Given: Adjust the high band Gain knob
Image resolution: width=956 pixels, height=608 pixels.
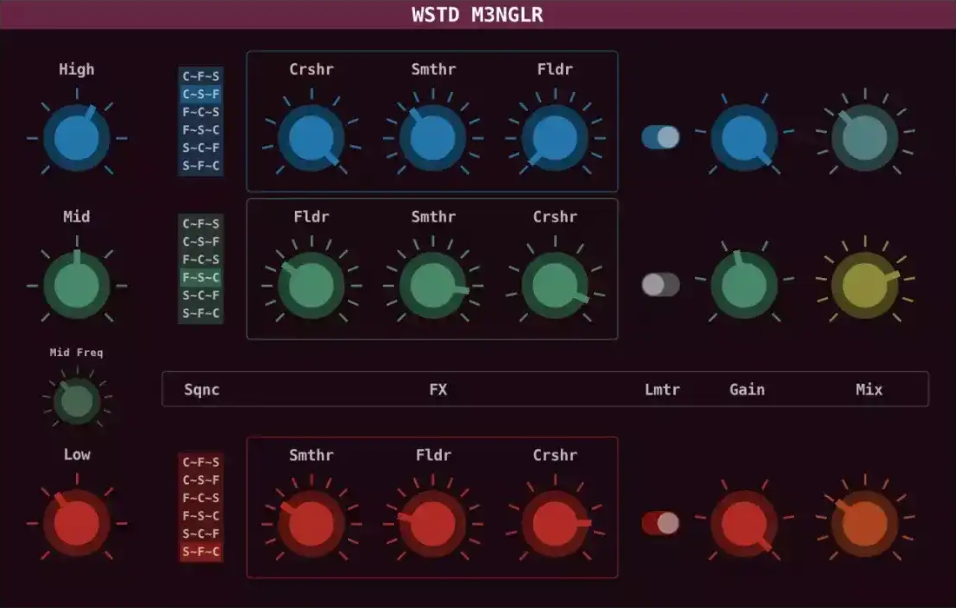Looking at the screenshot, I should point(744,137).
